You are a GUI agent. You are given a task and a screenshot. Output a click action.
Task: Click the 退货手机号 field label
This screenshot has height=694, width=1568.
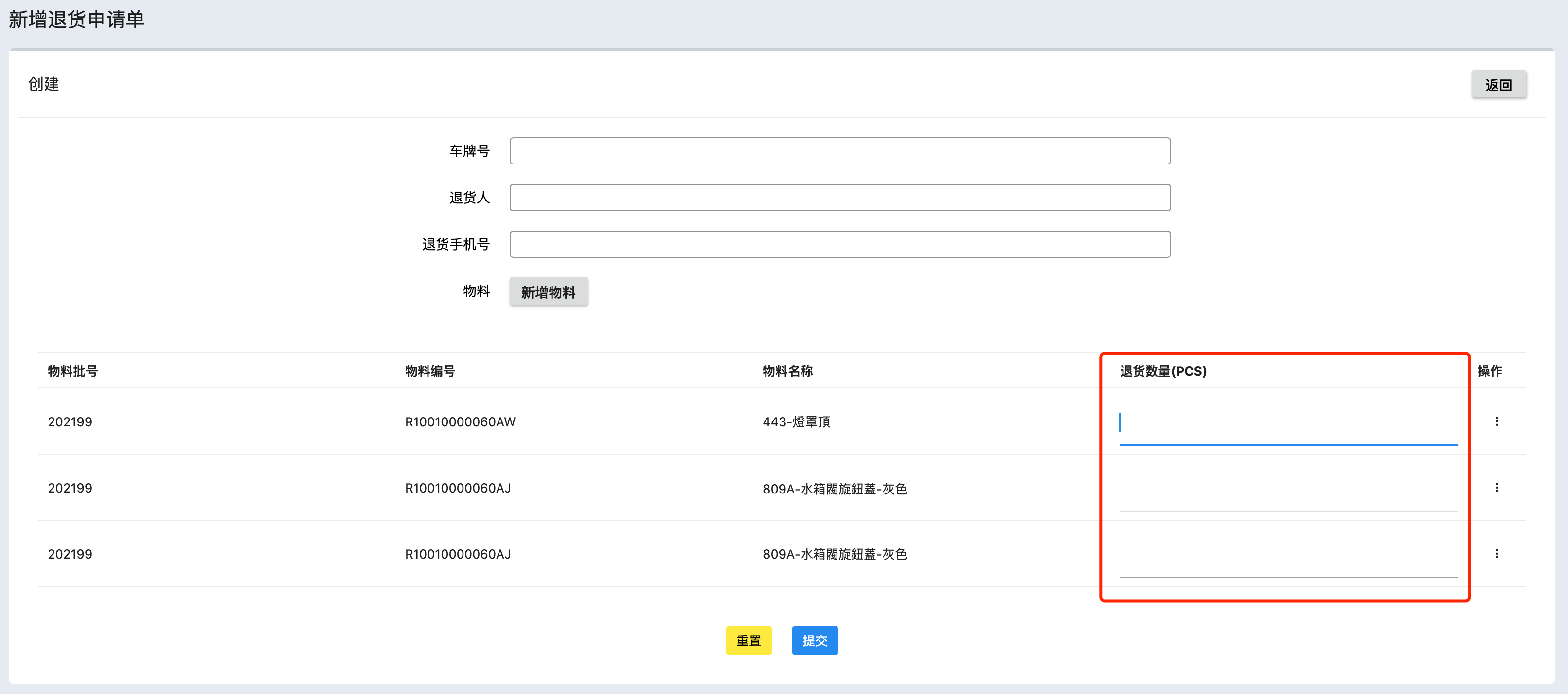point(456,244)
